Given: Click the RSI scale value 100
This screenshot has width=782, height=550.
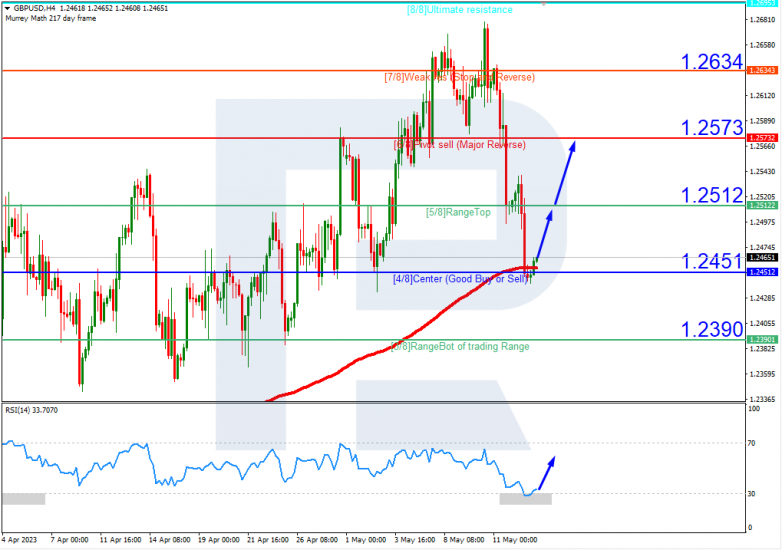Looking at the screenshot, I should point(754,409).
